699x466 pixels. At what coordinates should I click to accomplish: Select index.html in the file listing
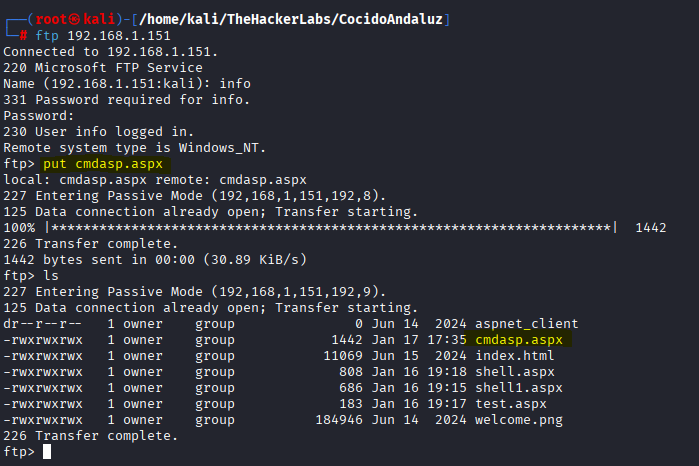click(x=515, y=356)
